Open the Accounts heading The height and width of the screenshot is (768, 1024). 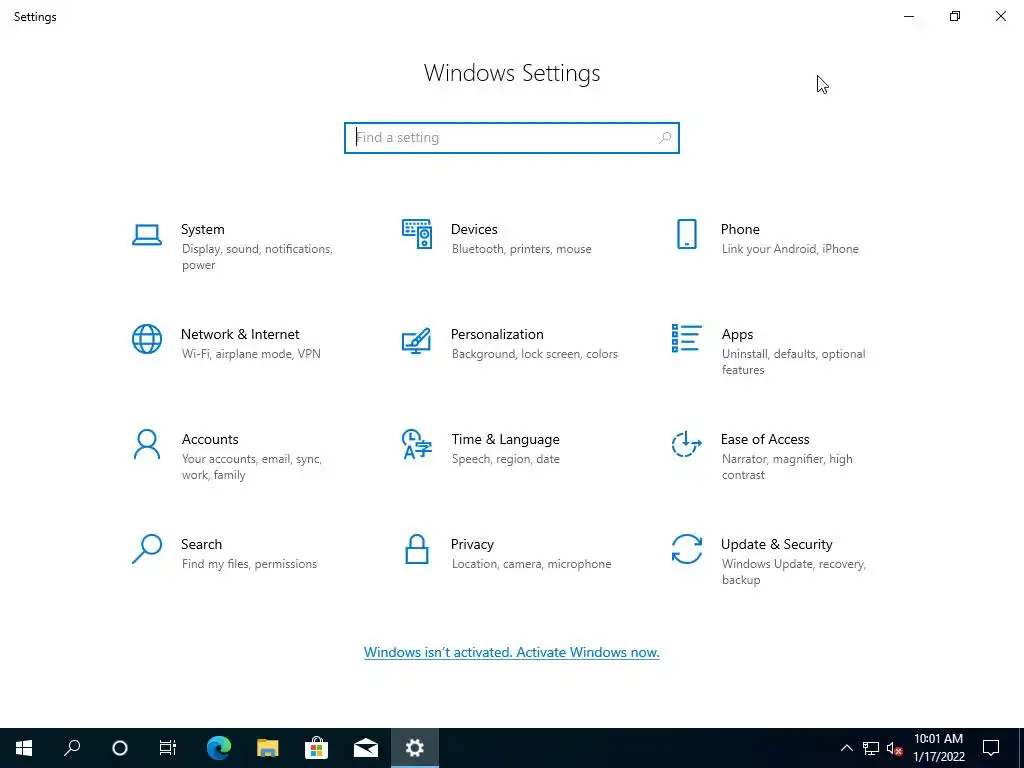coord(210,440)
